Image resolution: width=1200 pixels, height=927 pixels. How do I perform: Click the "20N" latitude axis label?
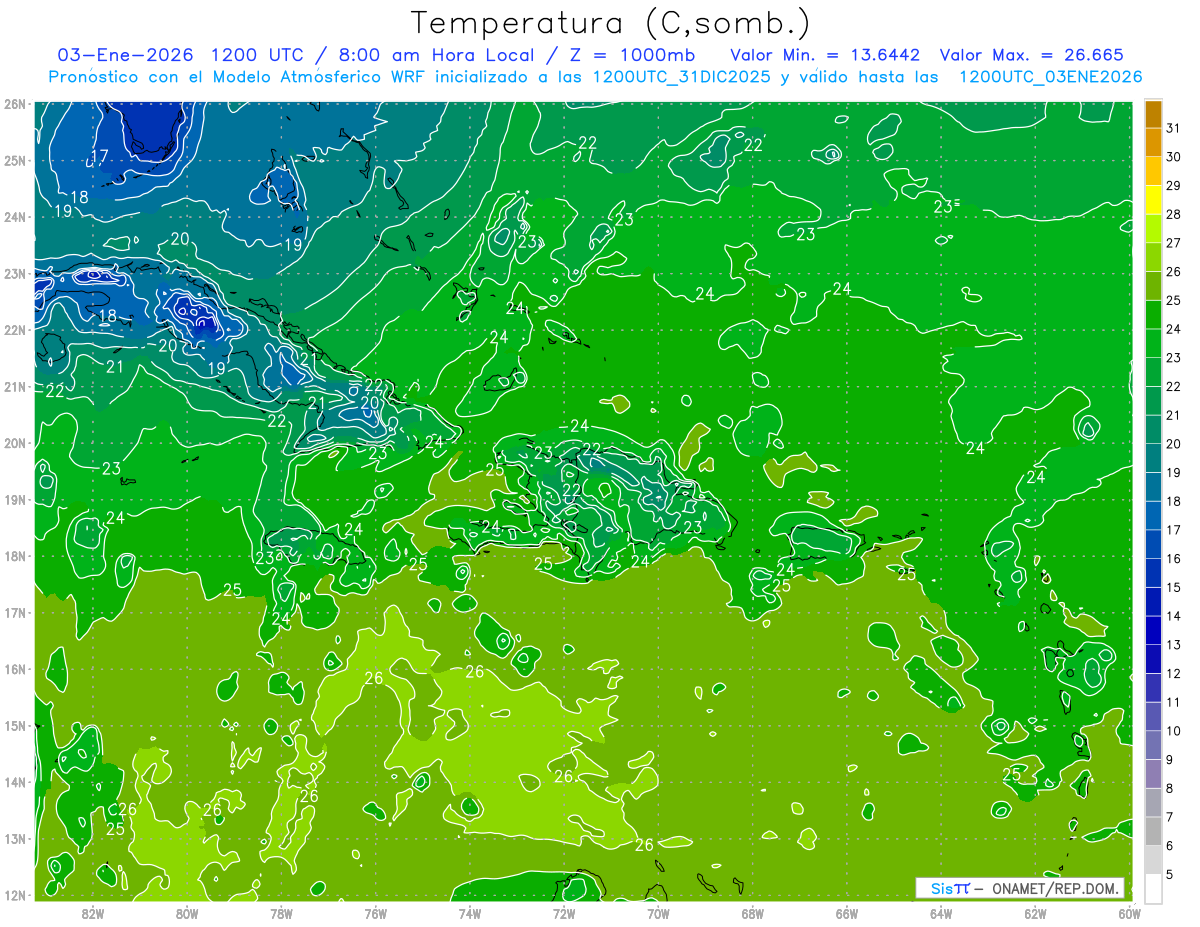[15, 442]
